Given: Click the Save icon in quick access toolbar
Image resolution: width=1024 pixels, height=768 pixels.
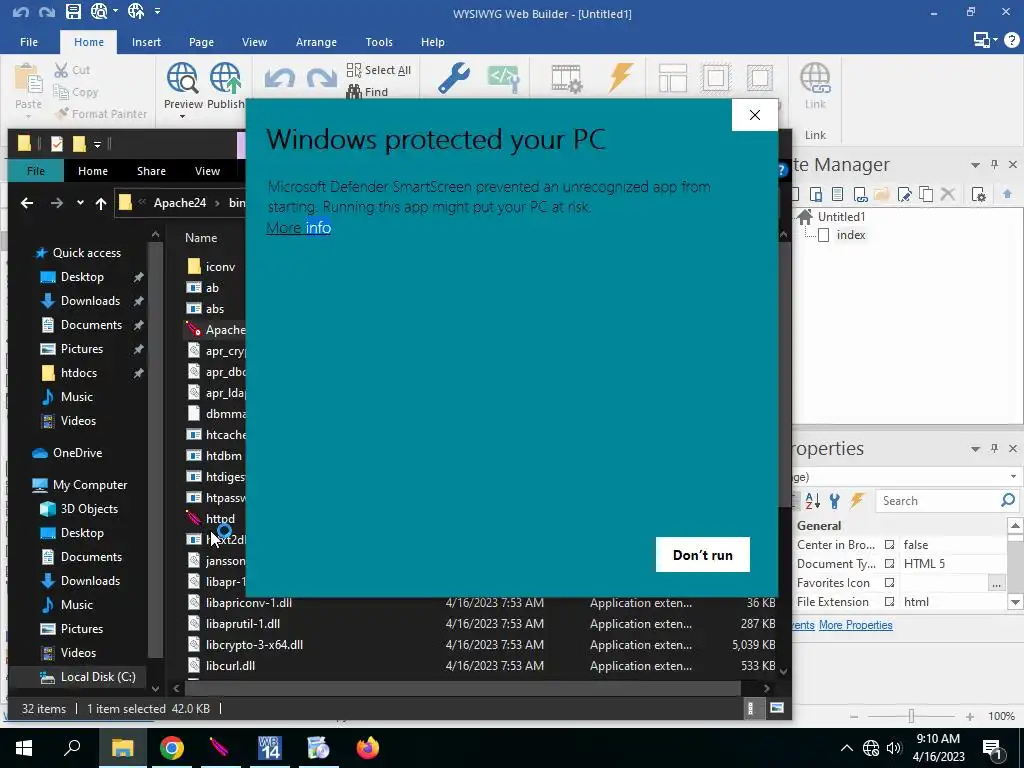Looking at the screenshot, I should click(x=72, y=11).
